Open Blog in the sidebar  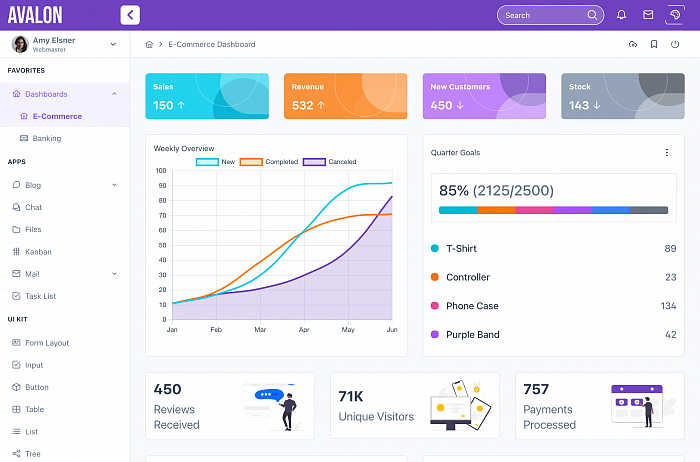point(65,185)
